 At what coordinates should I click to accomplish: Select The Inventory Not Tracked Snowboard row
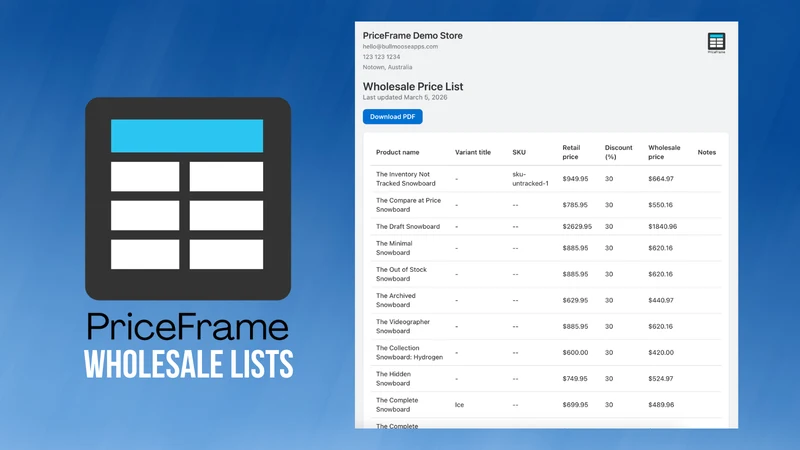pyautogui.click(x=546, y=179)
